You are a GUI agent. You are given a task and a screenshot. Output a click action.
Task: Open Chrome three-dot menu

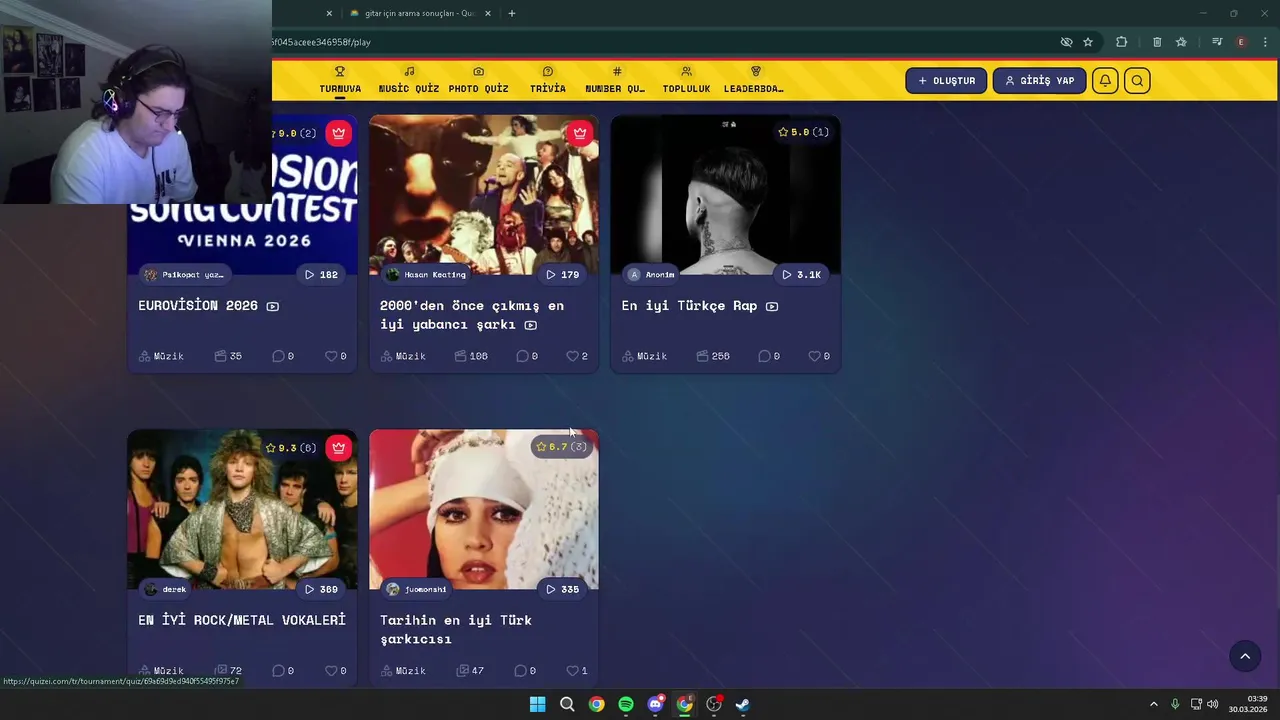[x=1265, y=42]
